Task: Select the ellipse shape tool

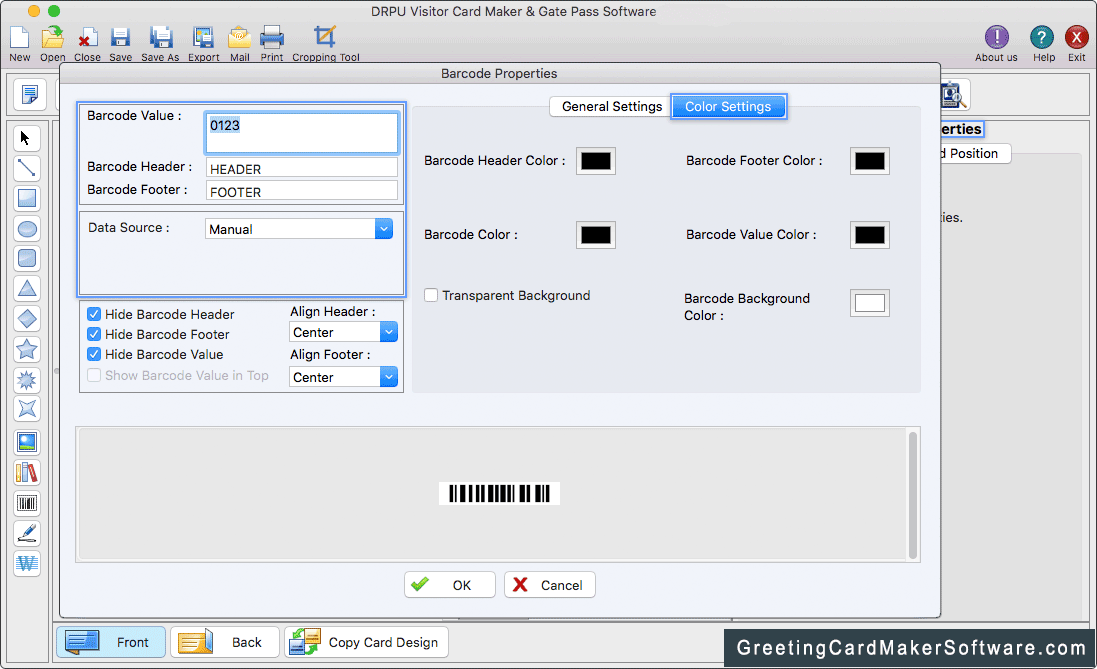Action: 27,229
